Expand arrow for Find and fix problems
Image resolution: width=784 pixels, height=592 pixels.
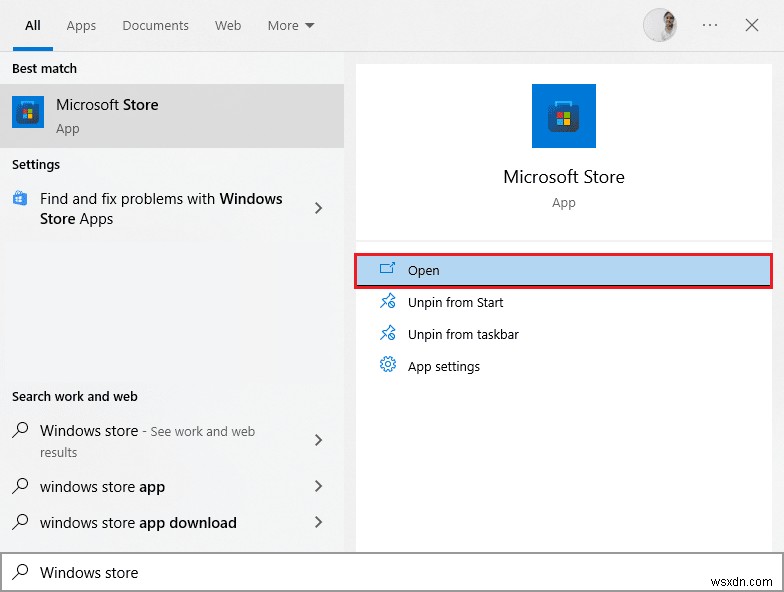coord(319,208)
